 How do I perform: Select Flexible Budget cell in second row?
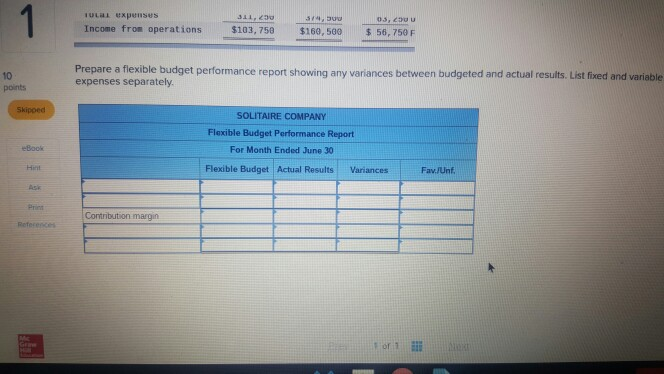[236, 201]
